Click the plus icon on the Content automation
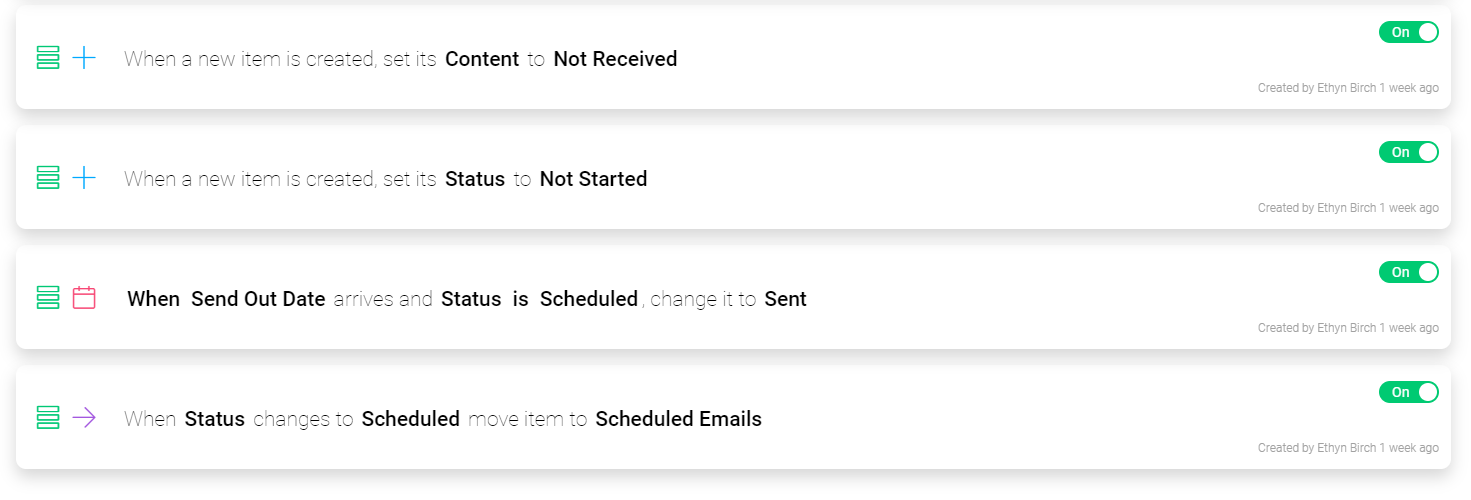The image size is (1471, 500). tap(84, 58)
